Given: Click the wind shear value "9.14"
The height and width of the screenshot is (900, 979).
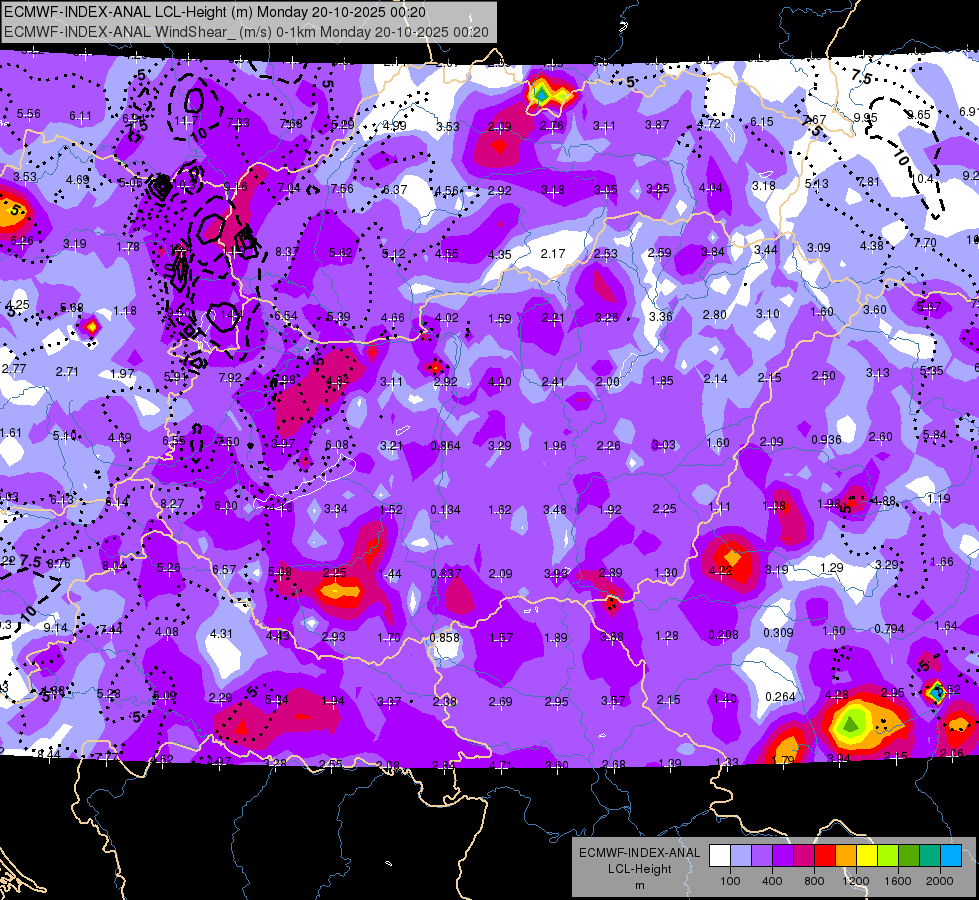Looking at the screenshot, I should [x=55, y=628].
